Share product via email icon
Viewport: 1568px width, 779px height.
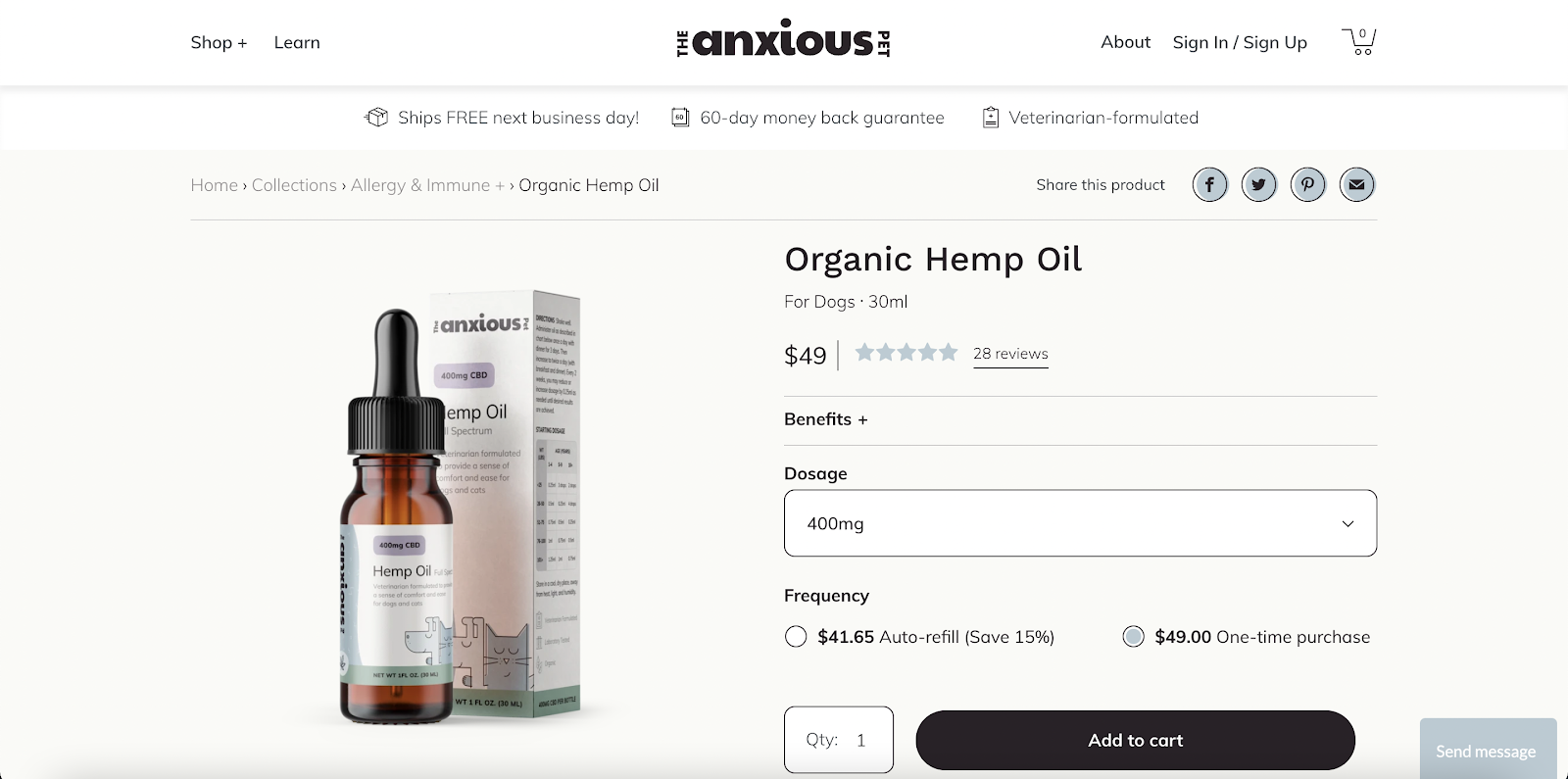1357,184
